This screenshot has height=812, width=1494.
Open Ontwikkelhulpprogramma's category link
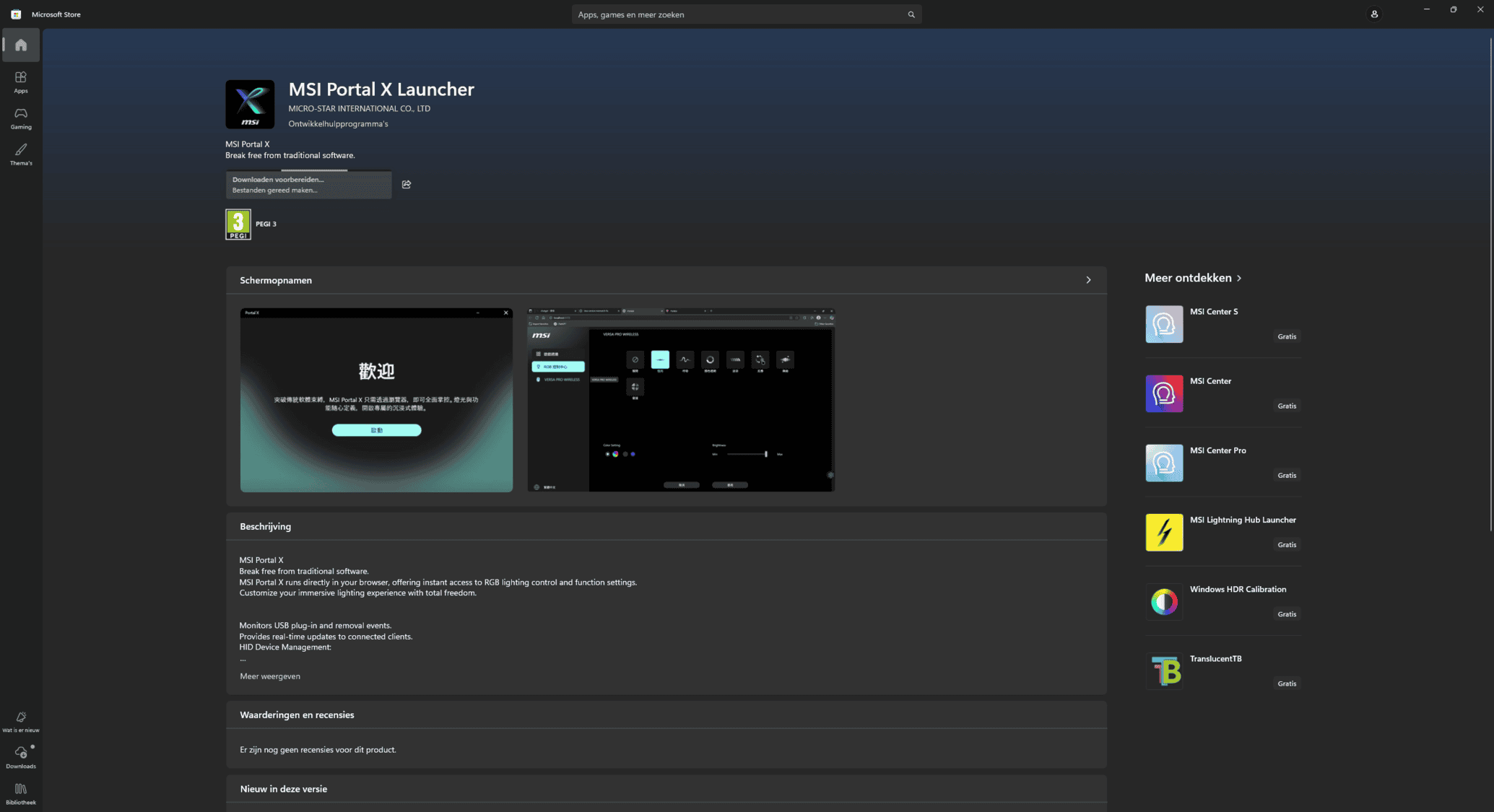pos(338,124)
